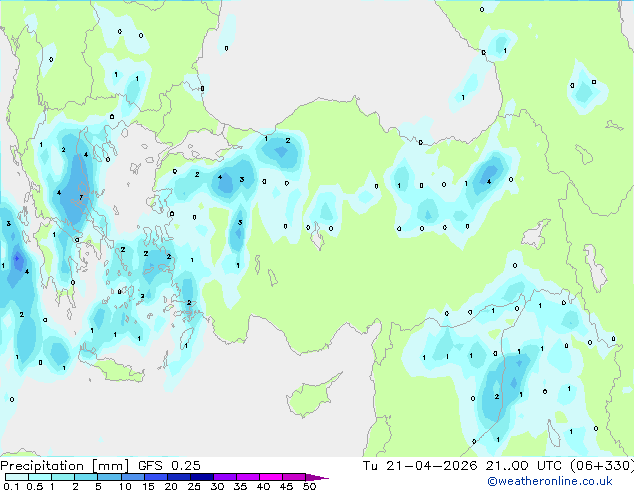Select the legend swatch between 35 and 40

(x=247, y=477)
